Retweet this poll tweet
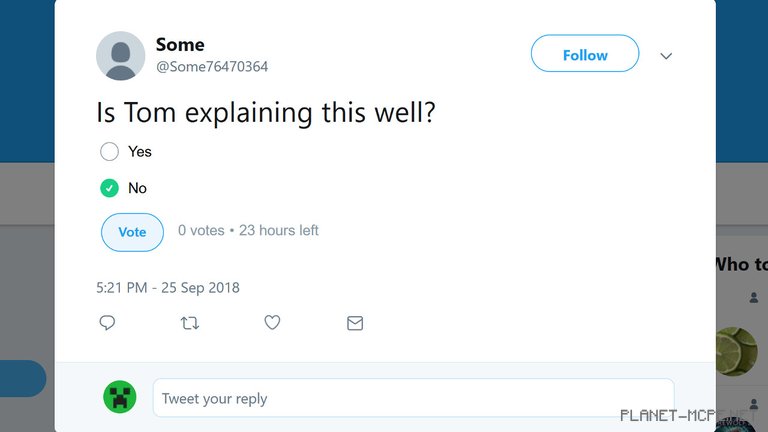The image size is (768, 432). [189, 323]
